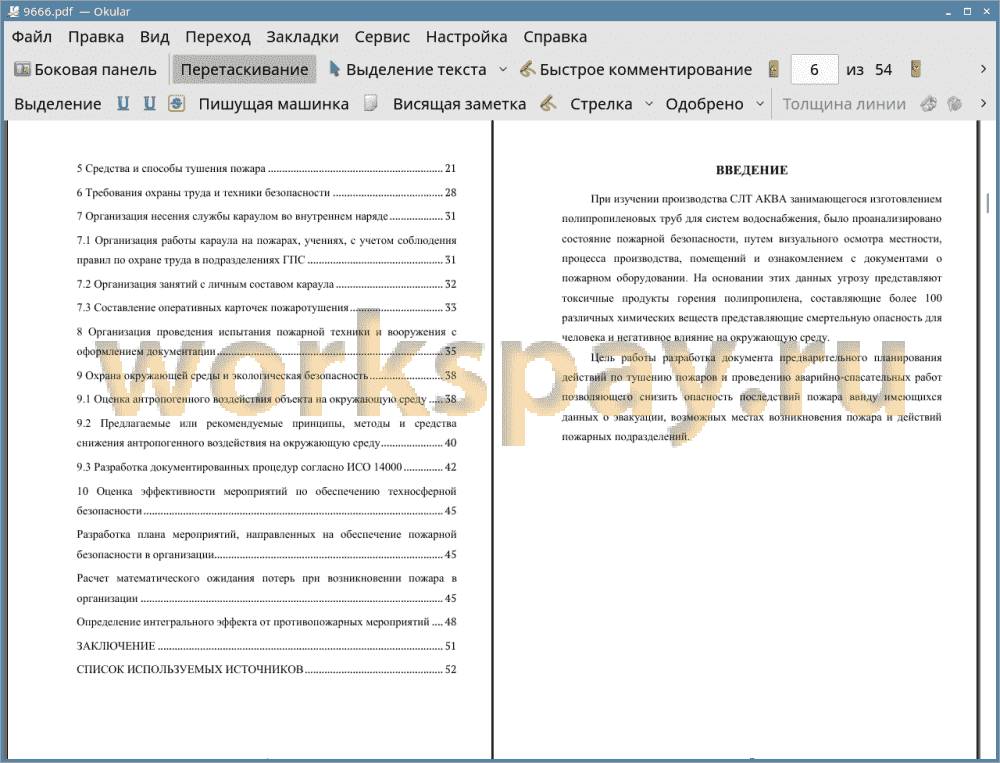Click contents entry 'Определение интегрального эффекта'
Image resolution: width=1000 pixels, height=763 pixels.
[266, 622]
